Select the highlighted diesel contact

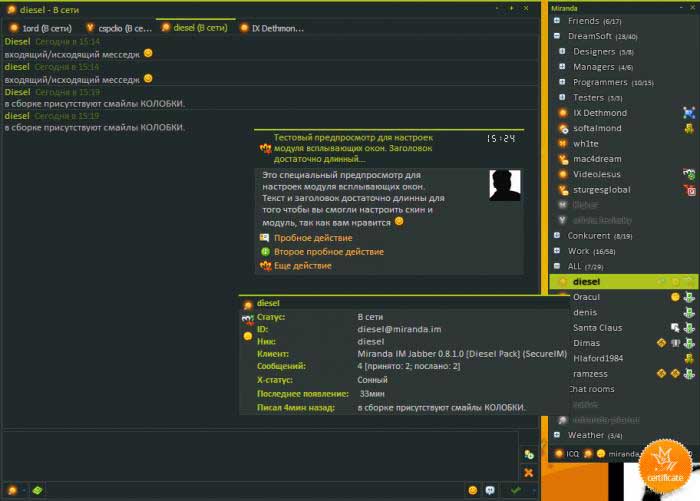(623, 281)
